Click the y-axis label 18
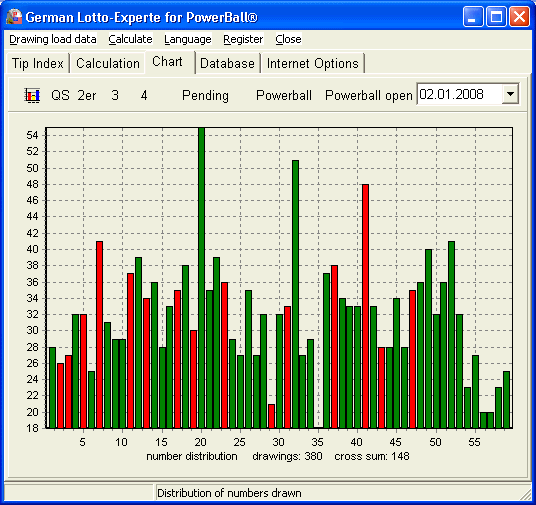This screenshot has height=505, width=536. pos(32,428)
